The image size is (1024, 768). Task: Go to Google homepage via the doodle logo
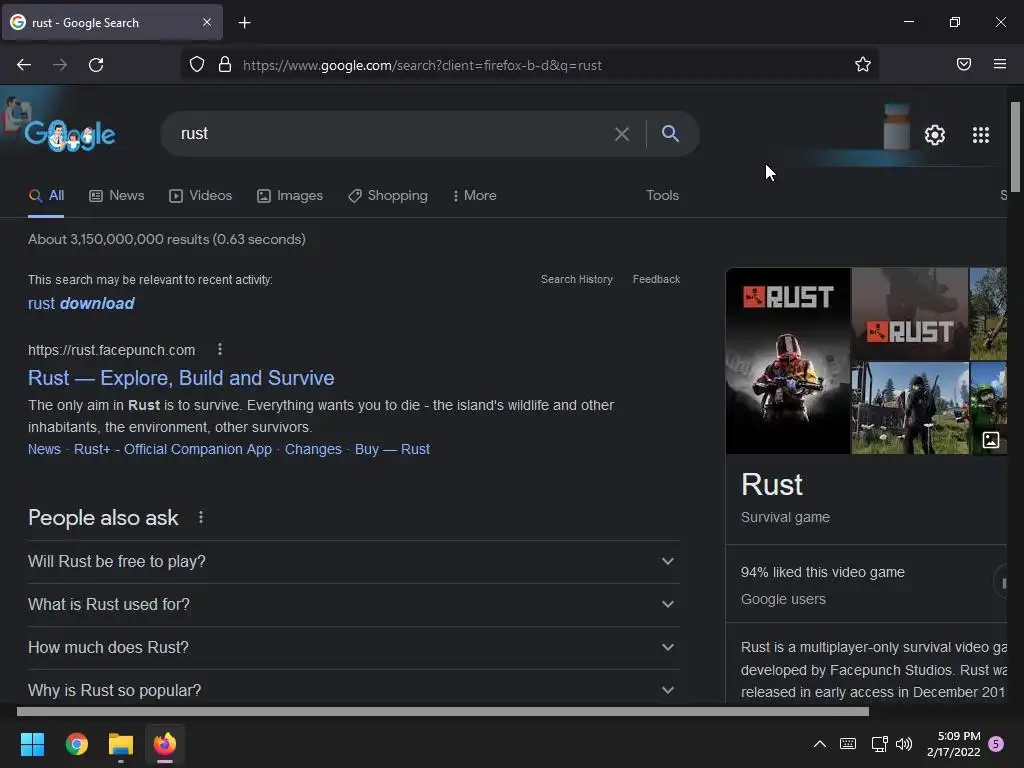coord(69,135)
